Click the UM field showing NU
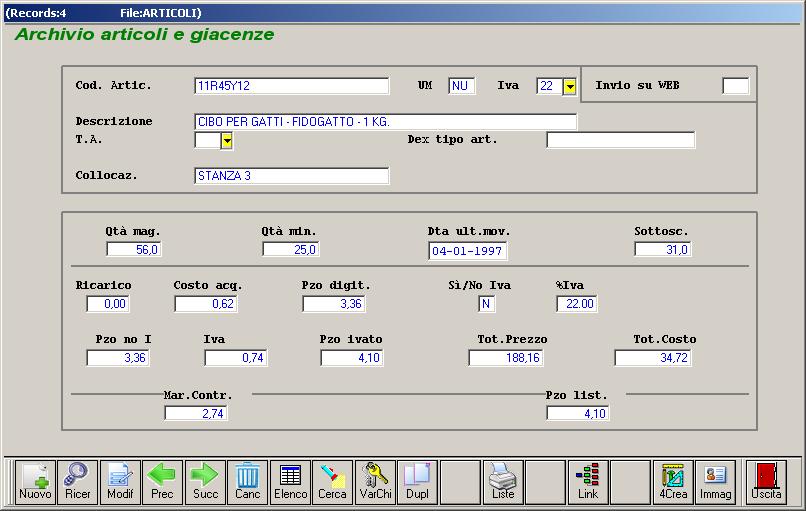The height and width of the screenshot is (511, 806). pyautogui.click(x=461, y=86)
